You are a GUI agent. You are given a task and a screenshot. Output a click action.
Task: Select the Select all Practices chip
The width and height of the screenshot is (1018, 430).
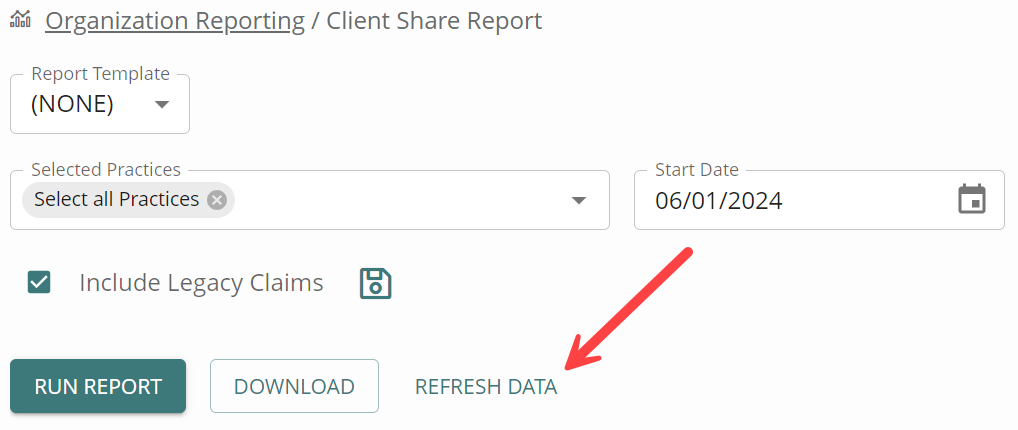point(117,199)
